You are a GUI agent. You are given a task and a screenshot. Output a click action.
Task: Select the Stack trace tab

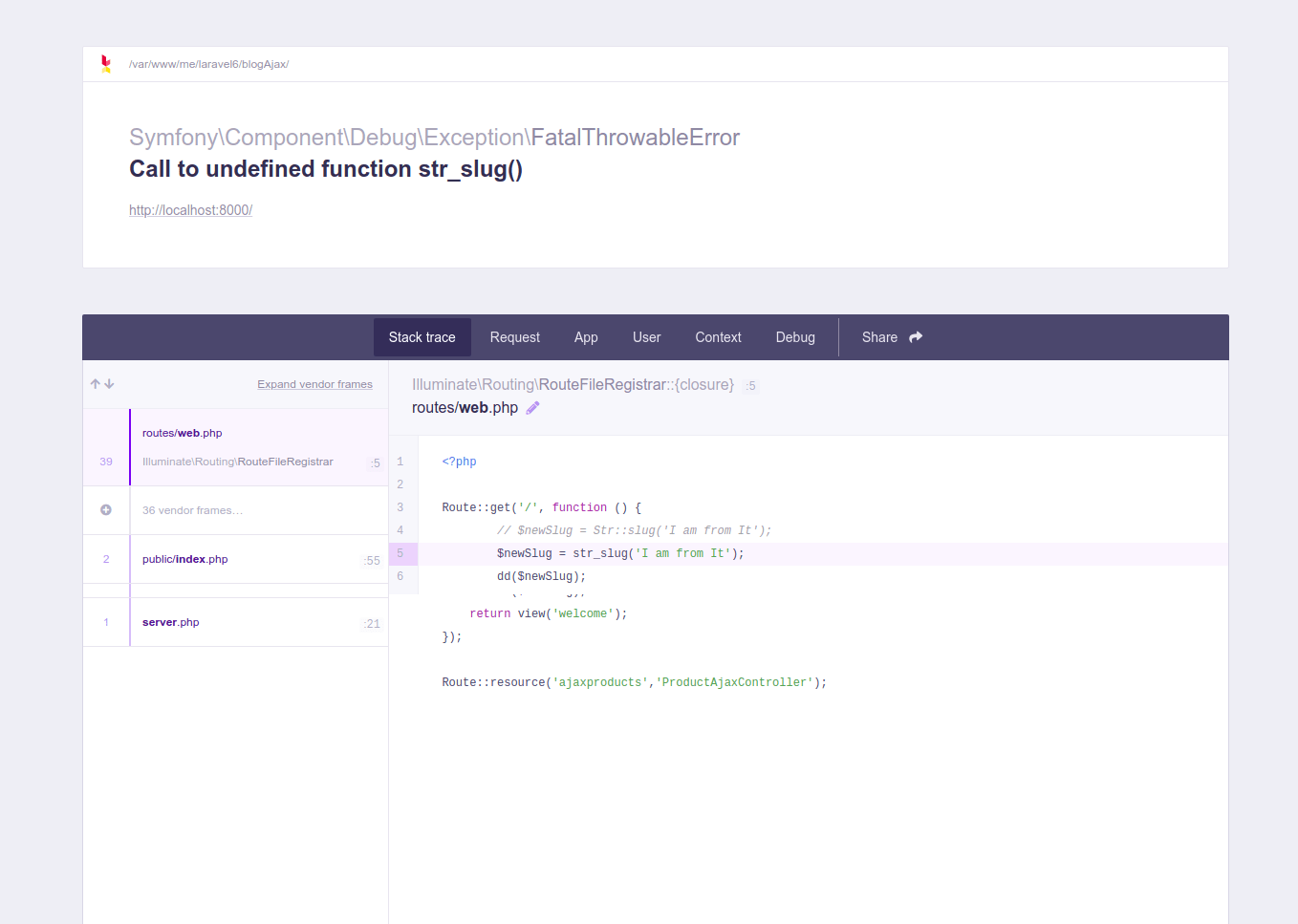422,337
